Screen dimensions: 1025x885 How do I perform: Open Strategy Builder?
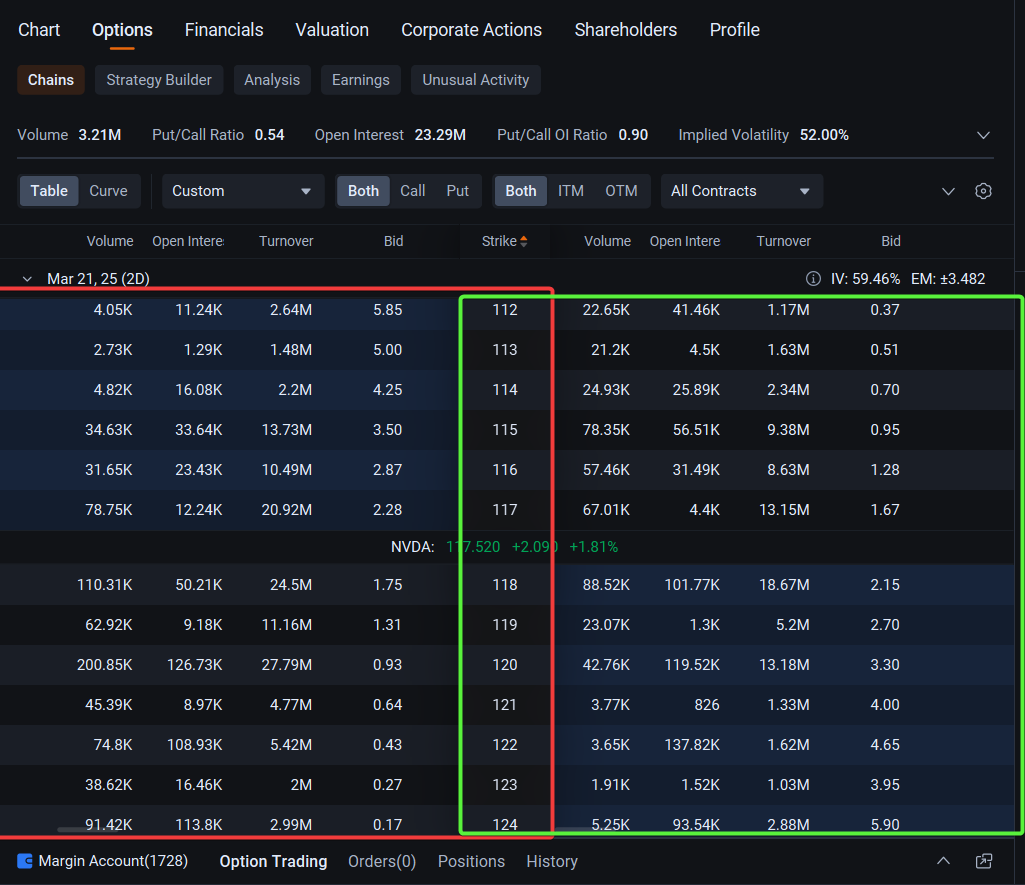pos(159,80)
